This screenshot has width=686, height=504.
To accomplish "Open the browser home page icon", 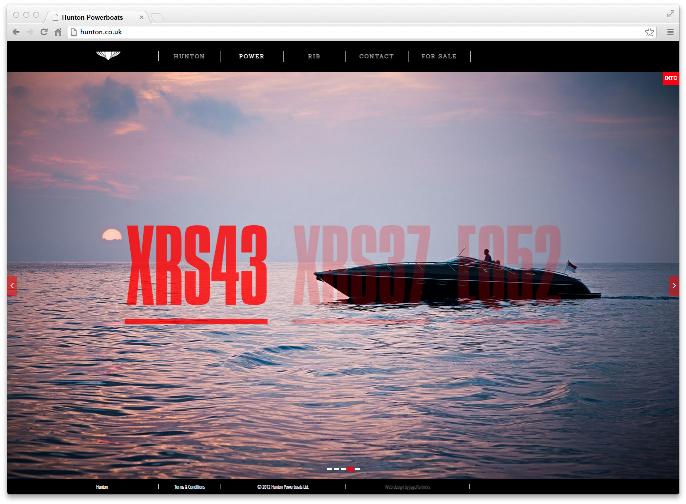I will [x=58, y=32].
